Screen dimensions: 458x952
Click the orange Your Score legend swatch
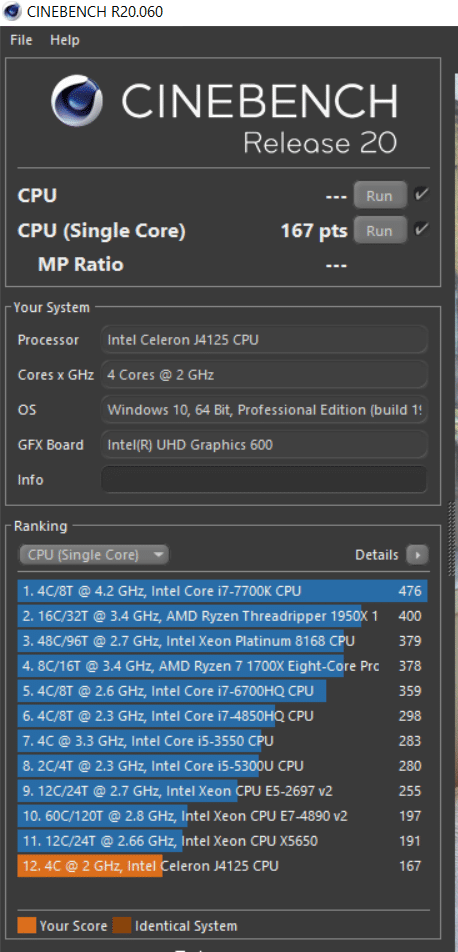(x=27, y=926)
